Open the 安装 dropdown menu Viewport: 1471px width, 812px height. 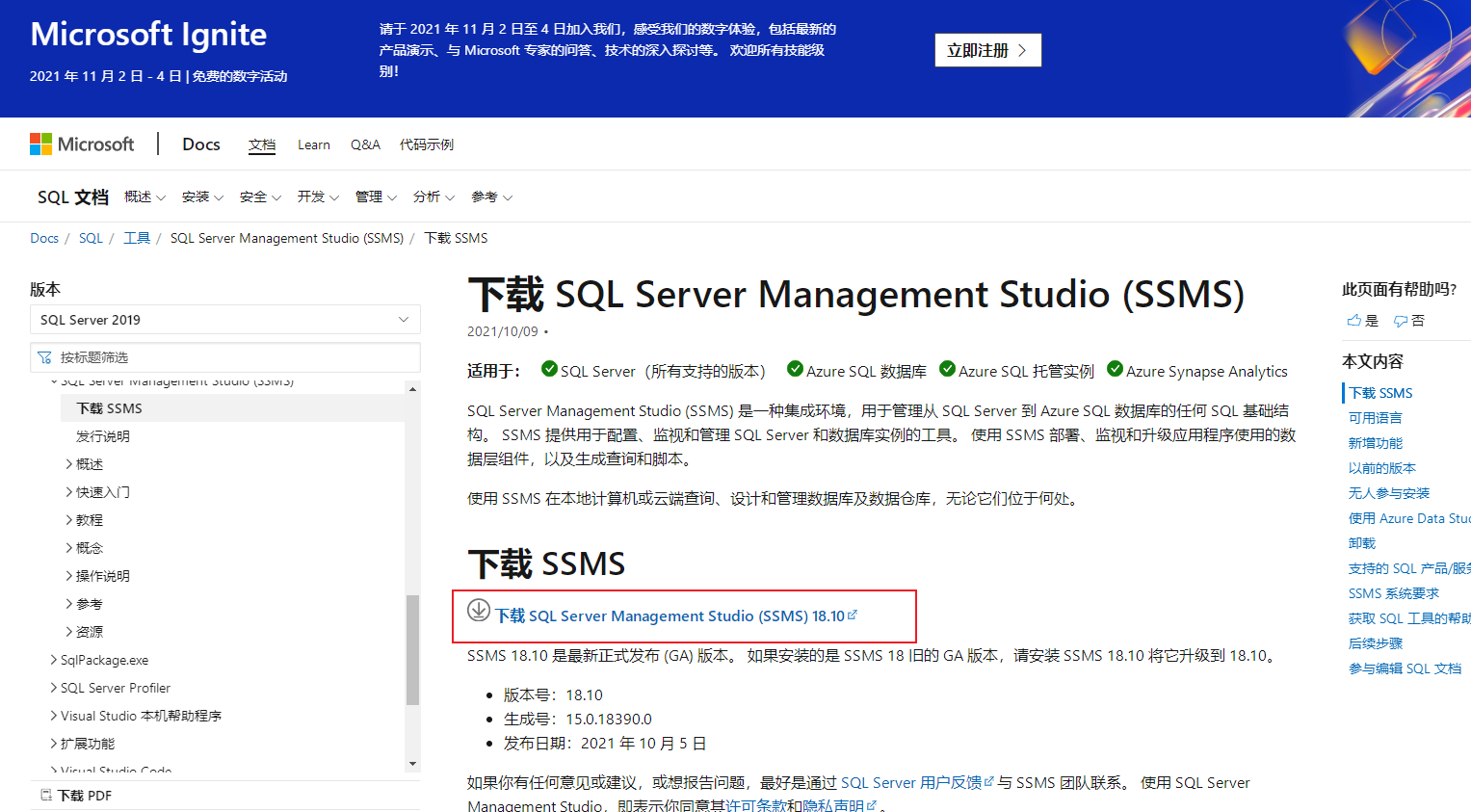202,196
